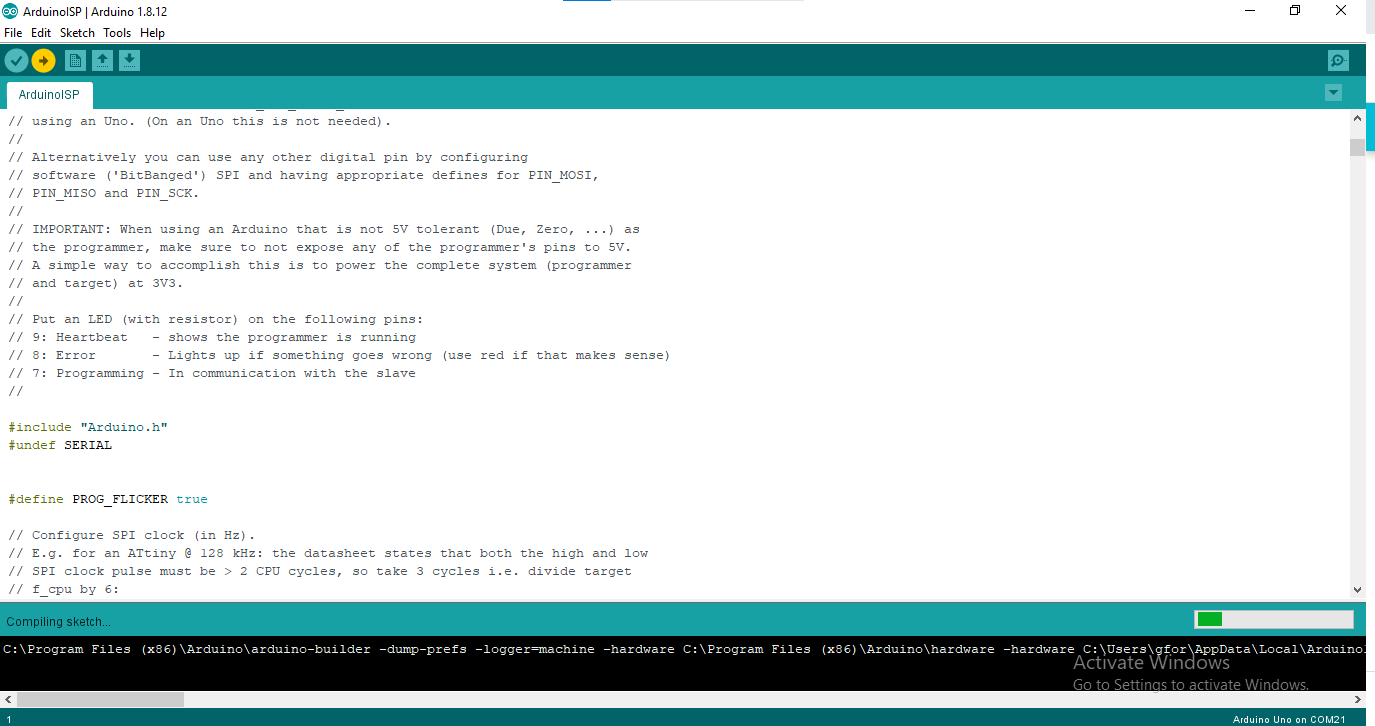The height and width of the screenshot is (726, 1375).
Task: Open the Tools menu
Action: pyautogui.click(x=117, y=33)
